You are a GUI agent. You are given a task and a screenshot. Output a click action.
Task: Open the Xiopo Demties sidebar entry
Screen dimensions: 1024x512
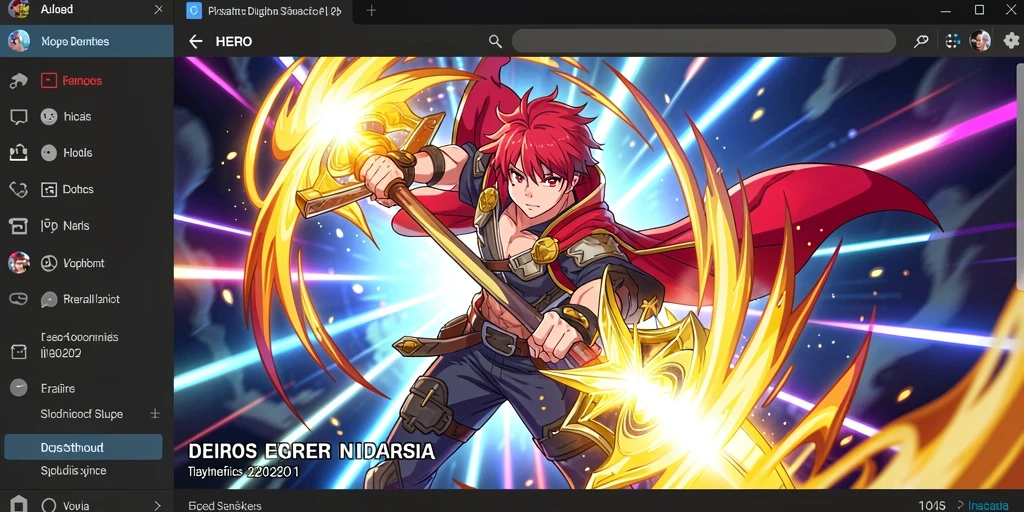(87, 41)
